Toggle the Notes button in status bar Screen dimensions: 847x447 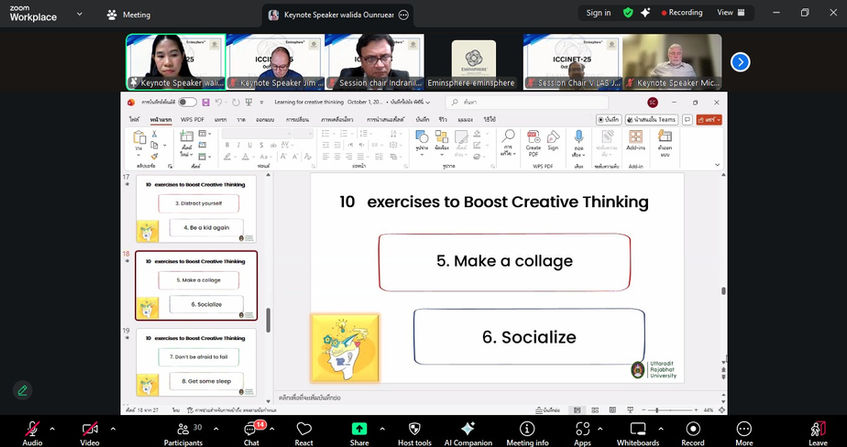click(x=548, y=410)
